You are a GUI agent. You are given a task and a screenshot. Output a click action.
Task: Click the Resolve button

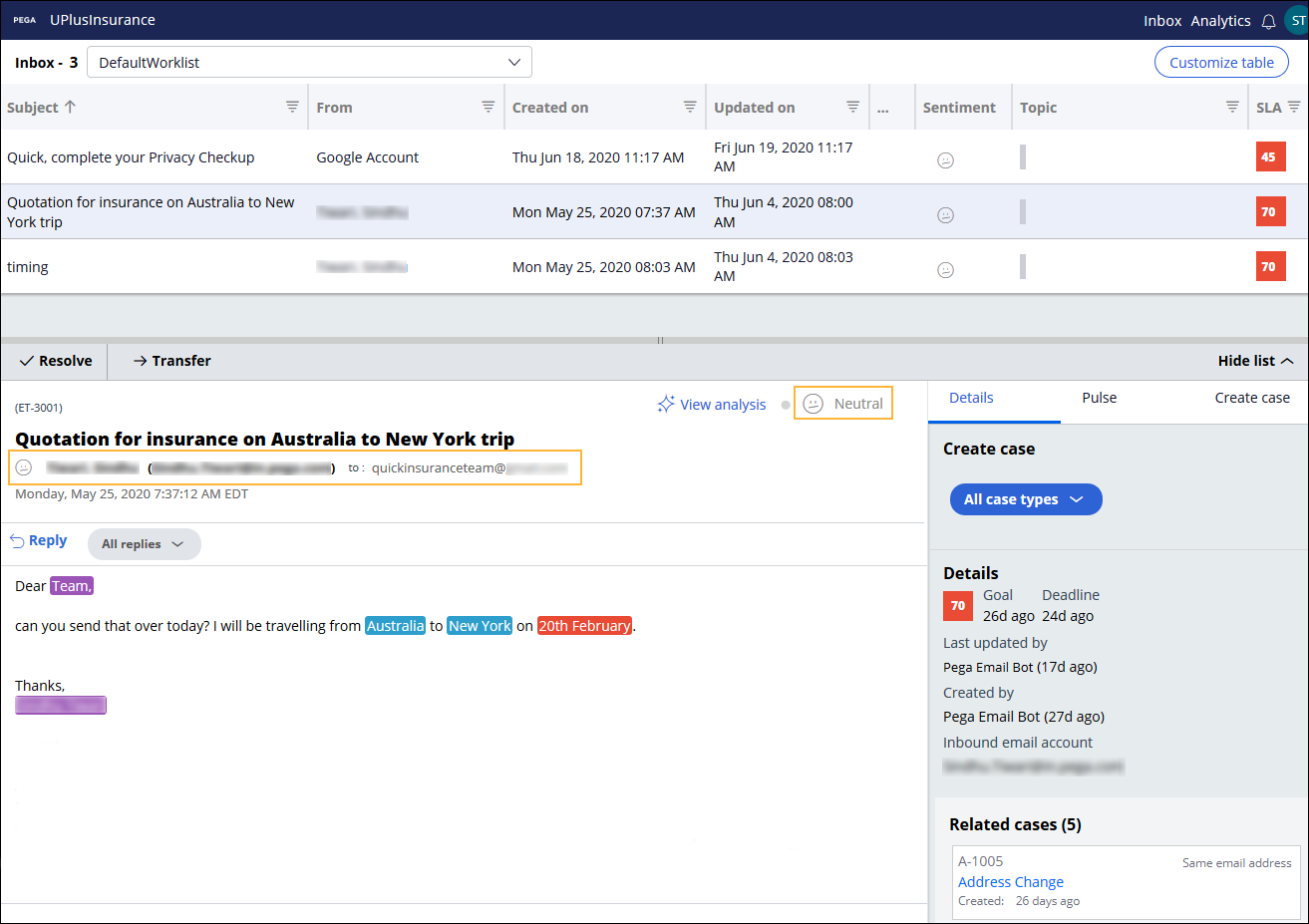tap(56, 361)
